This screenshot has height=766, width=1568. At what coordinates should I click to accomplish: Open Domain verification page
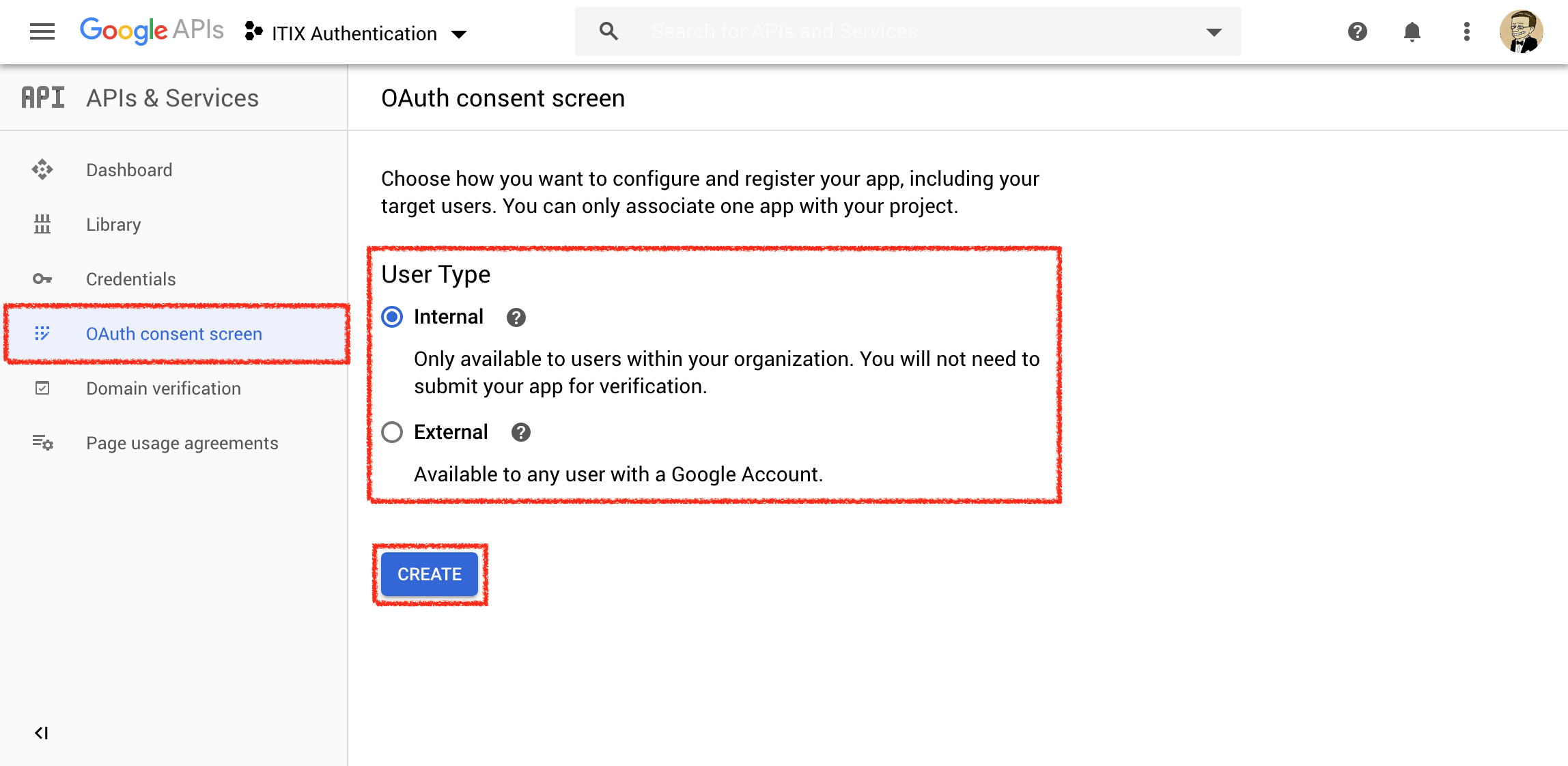coord(163,388)
